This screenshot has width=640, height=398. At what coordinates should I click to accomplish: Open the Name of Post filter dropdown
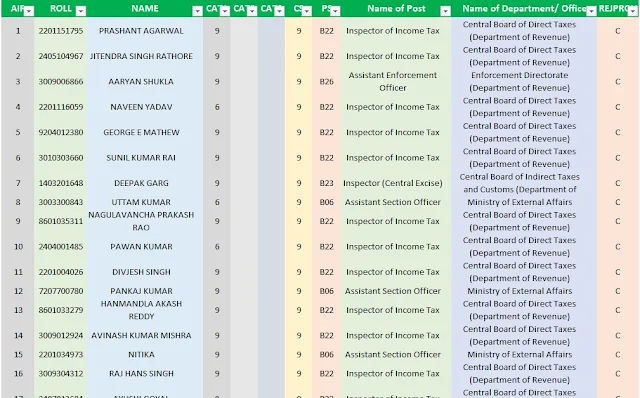point(445,11)
